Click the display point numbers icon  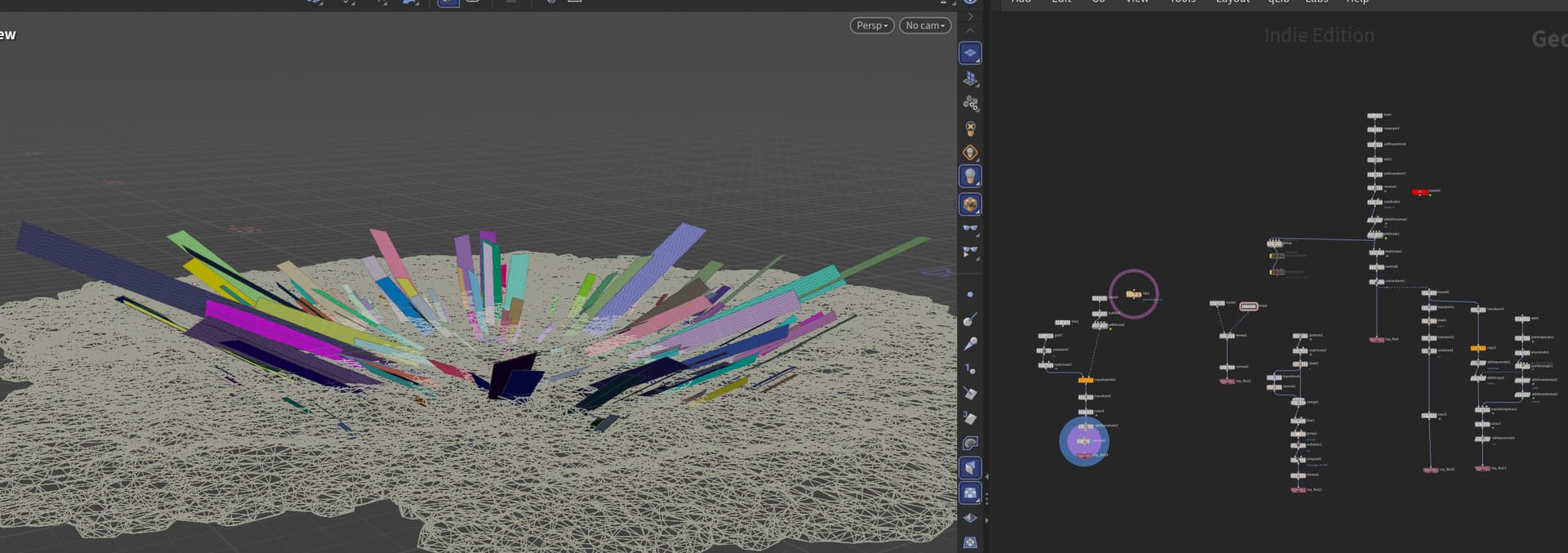[970, 368]
